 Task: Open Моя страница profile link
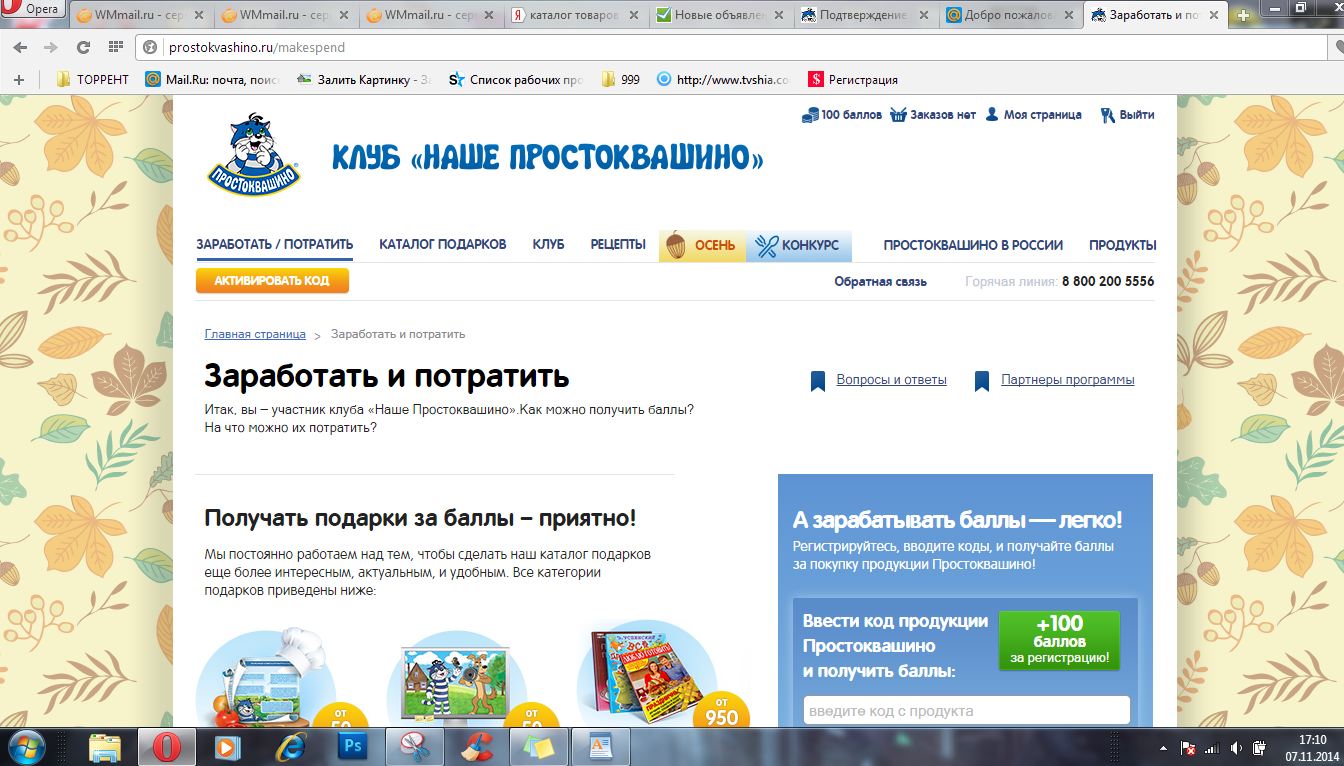pos(1034,115)
